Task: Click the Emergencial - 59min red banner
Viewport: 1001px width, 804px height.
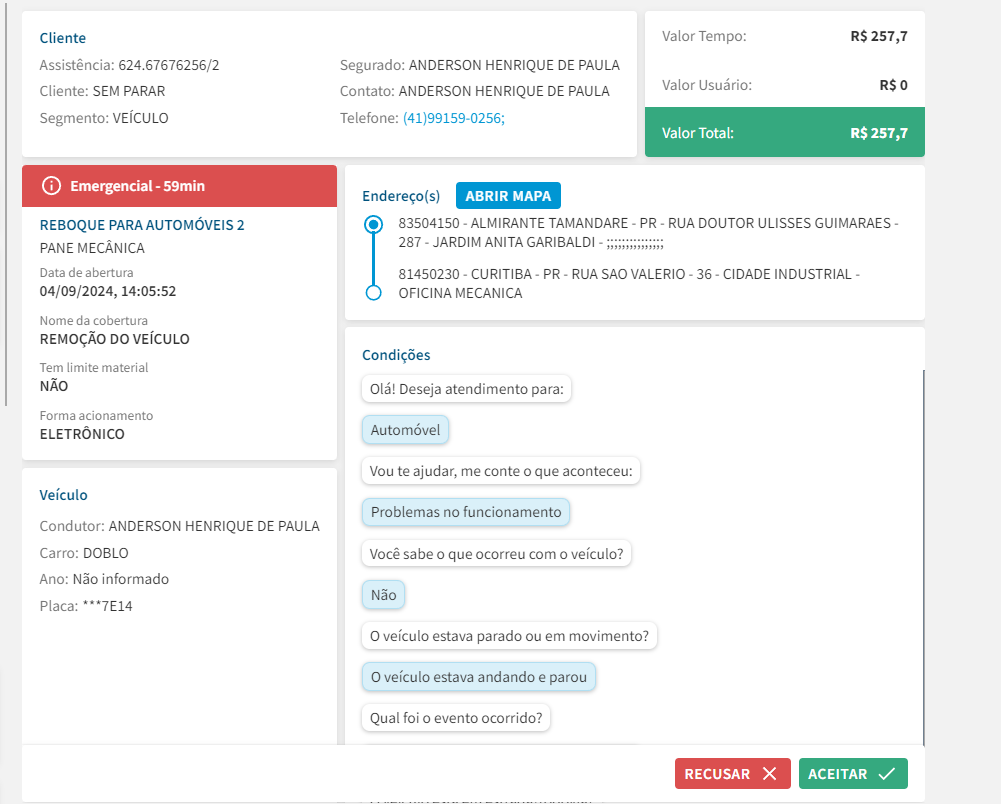Action: 179,186
